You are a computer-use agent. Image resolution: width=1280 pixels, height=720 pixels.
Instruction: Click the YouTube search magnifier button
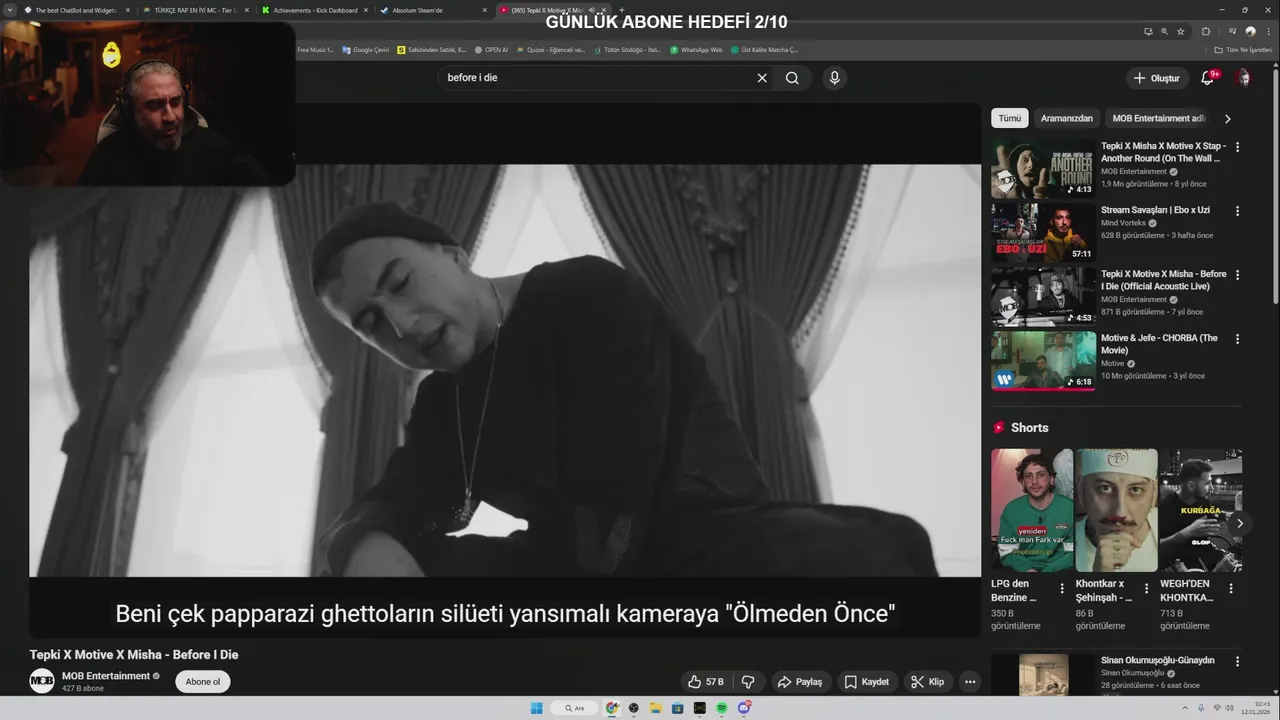(792, 78)
